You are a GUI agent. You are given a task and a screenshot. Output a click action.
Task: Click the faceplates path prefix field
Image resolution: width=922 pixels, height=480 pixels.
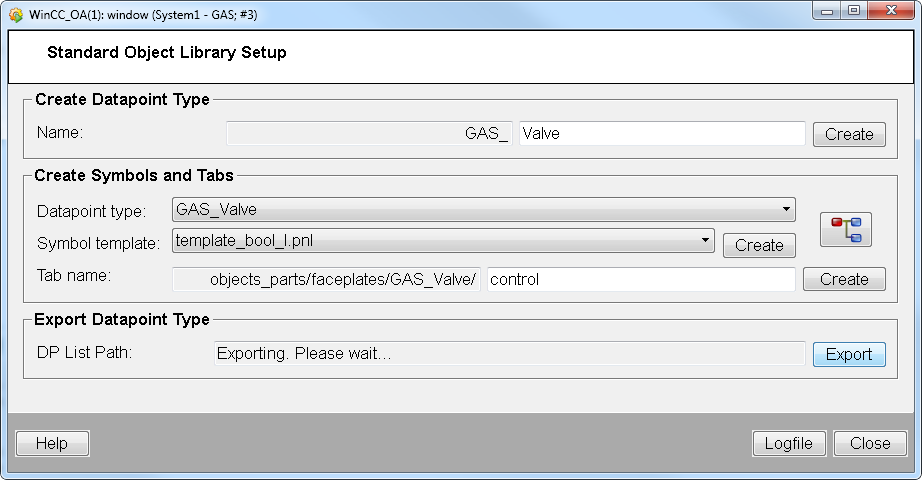tap(326, 279)
